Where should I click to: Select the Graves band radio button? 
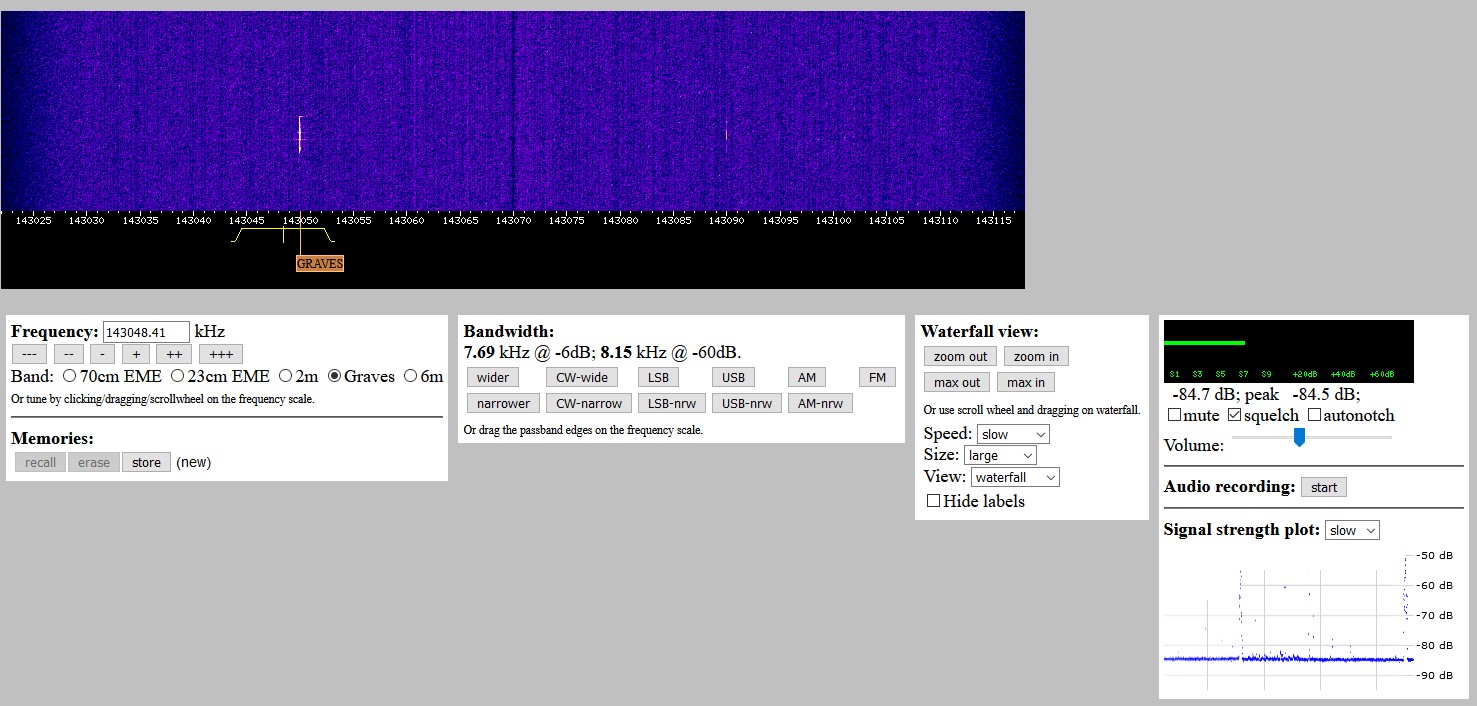tap(334, 377)
